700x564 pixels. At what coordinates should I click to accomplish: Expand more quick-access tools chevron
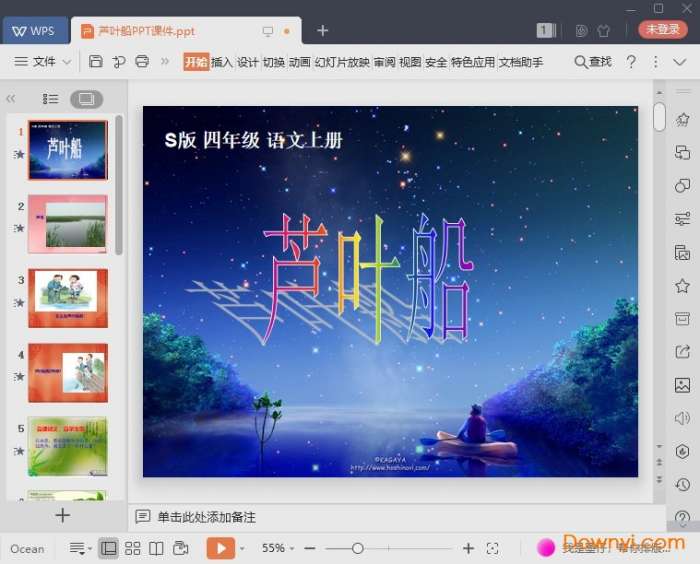[165, 61]
